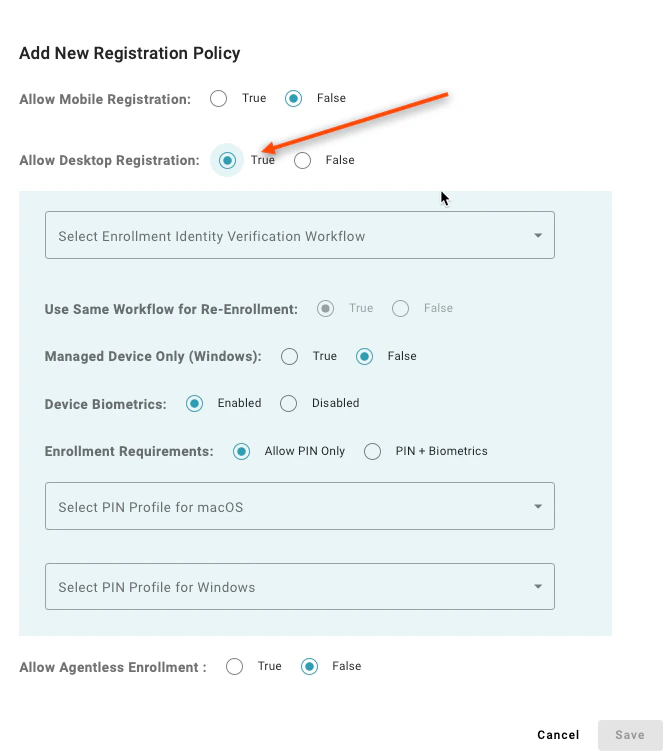Set Managed Device Only (Windows) to True
Image resolution: width=665 pixels, height=755 pixels.
(289, 356)
